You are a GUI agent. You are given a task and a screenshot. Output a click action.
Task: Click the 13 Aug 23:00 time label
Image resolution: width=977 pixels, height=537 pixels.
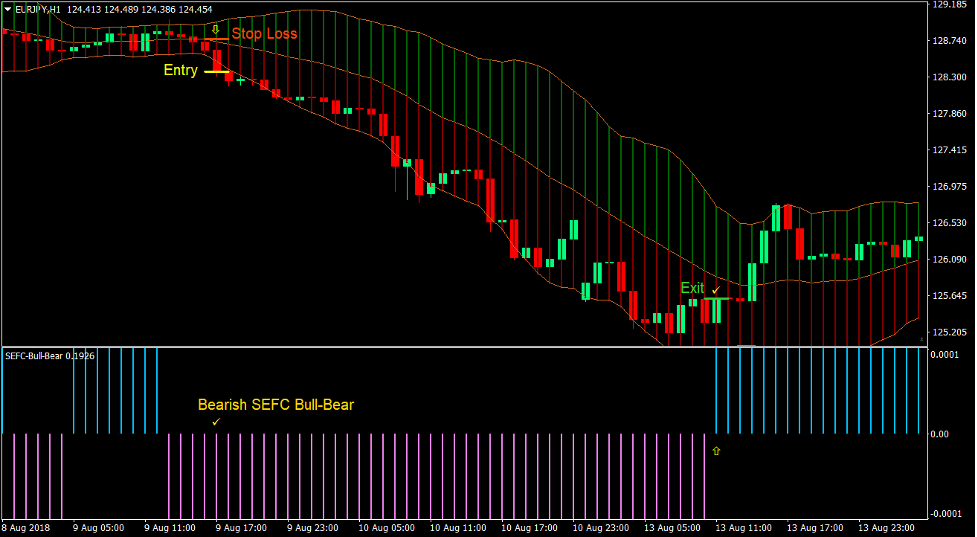click(x=886, y=528)
